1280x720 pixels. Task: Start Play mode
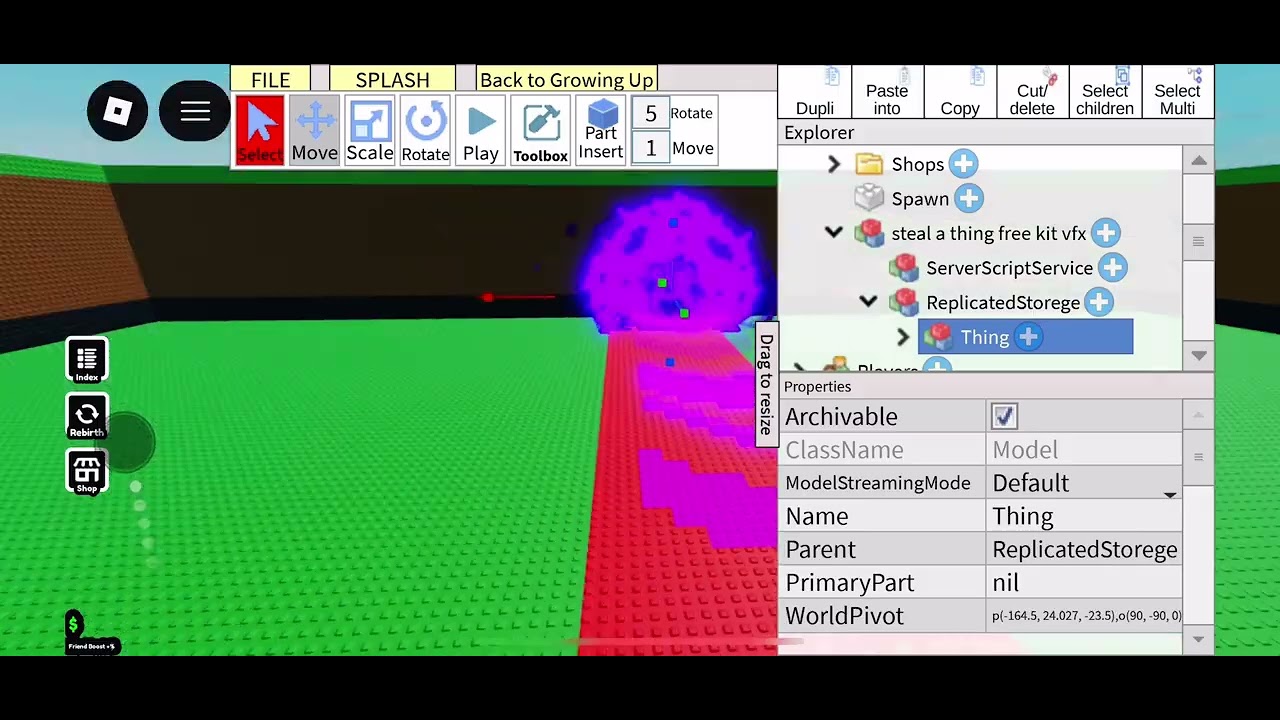coord(481,130)
